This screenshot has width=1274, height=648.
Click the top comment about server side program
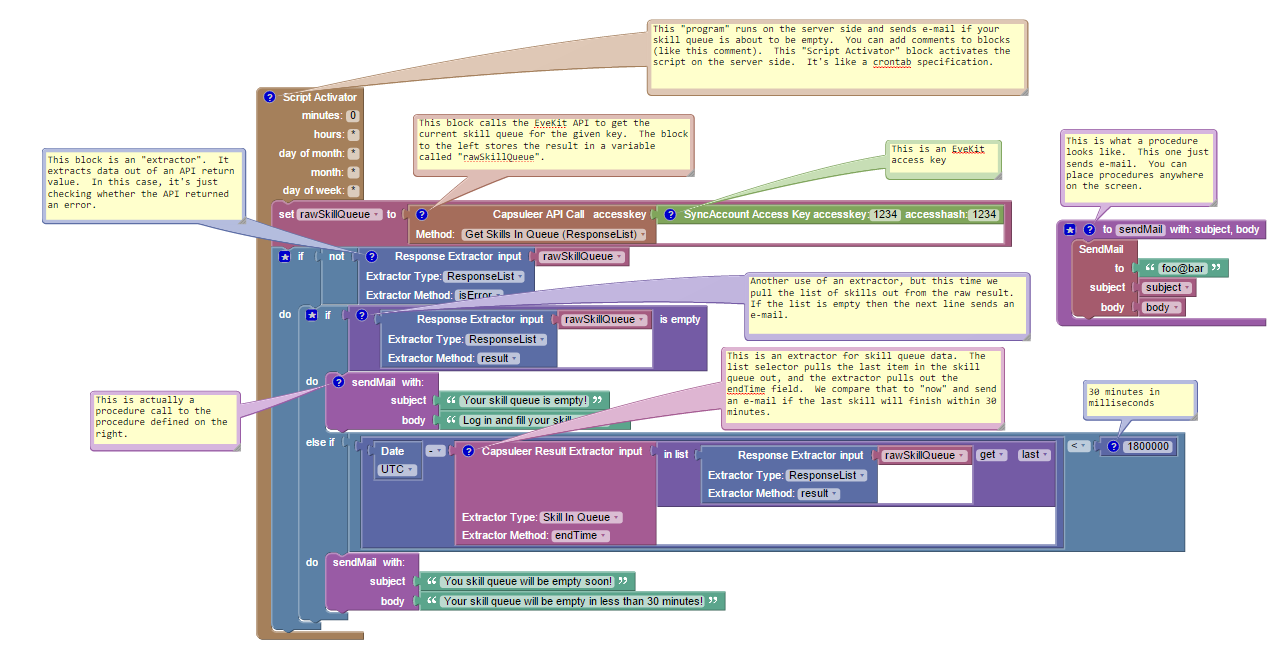pos(836,58)
